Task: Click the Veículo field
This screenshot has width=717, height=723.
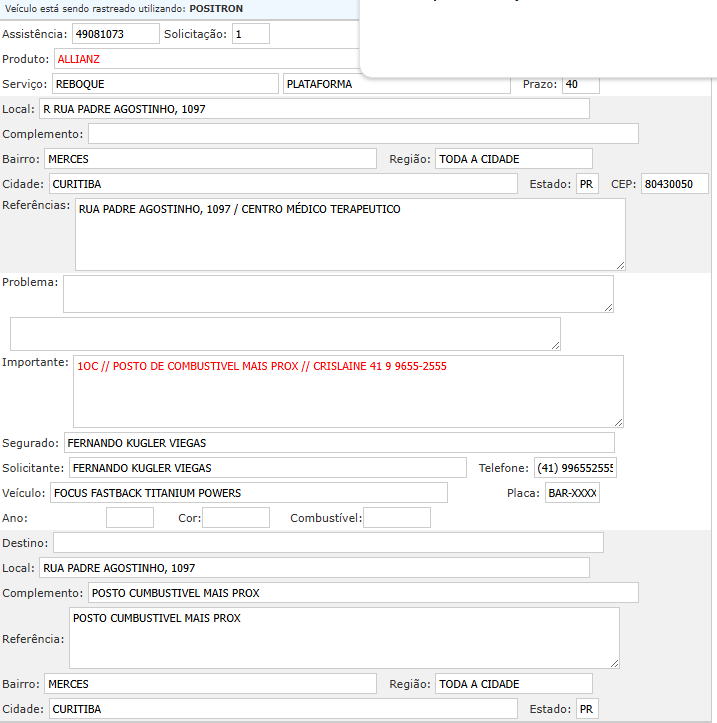Action: [x=248, y=493]
